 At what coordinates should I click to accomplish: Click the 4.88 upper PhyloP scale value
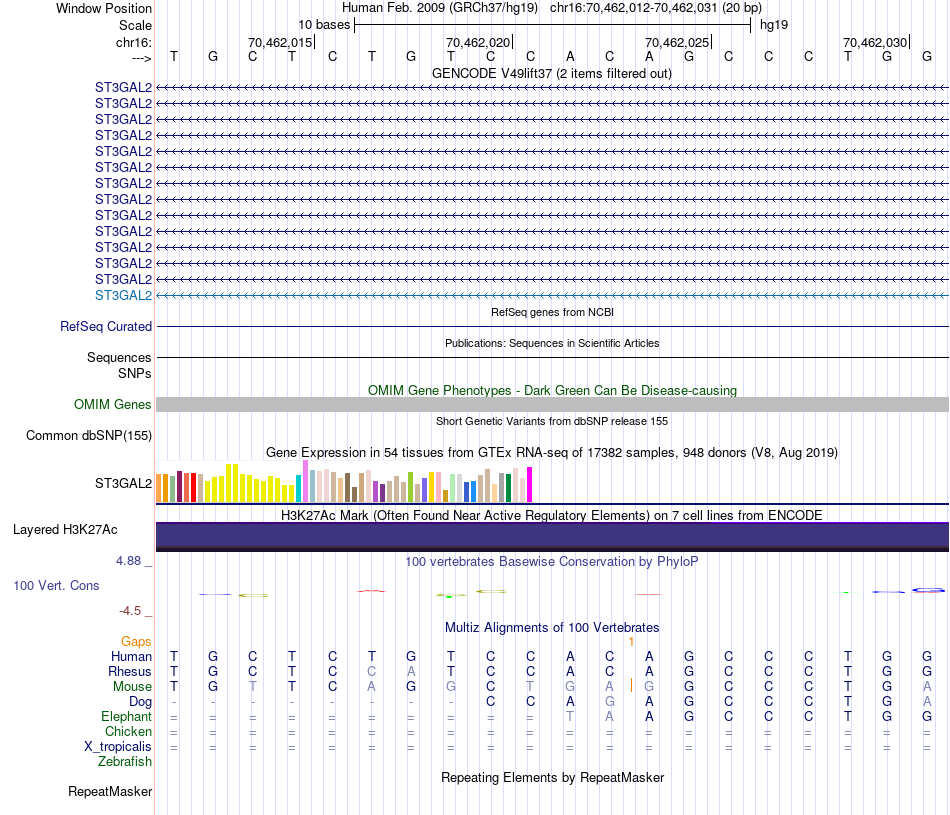pyautogui.click(x=128, y=561)
